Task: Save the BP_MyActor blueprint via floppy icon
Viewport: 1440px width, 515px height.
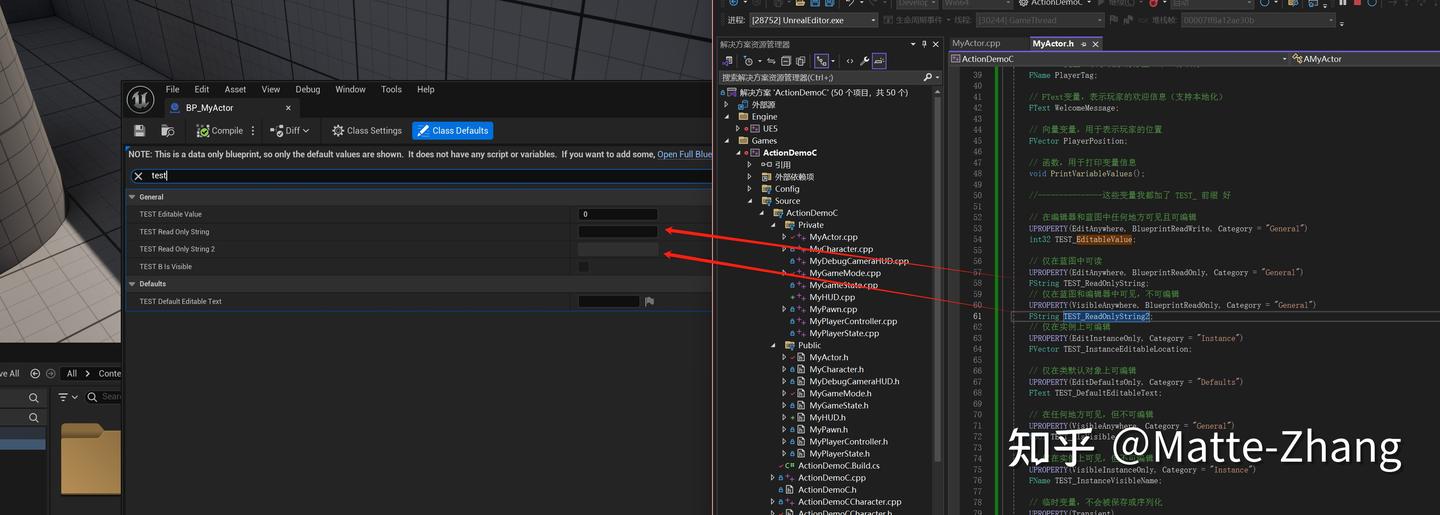Action: pyautogui.click(x=139, y=131)
